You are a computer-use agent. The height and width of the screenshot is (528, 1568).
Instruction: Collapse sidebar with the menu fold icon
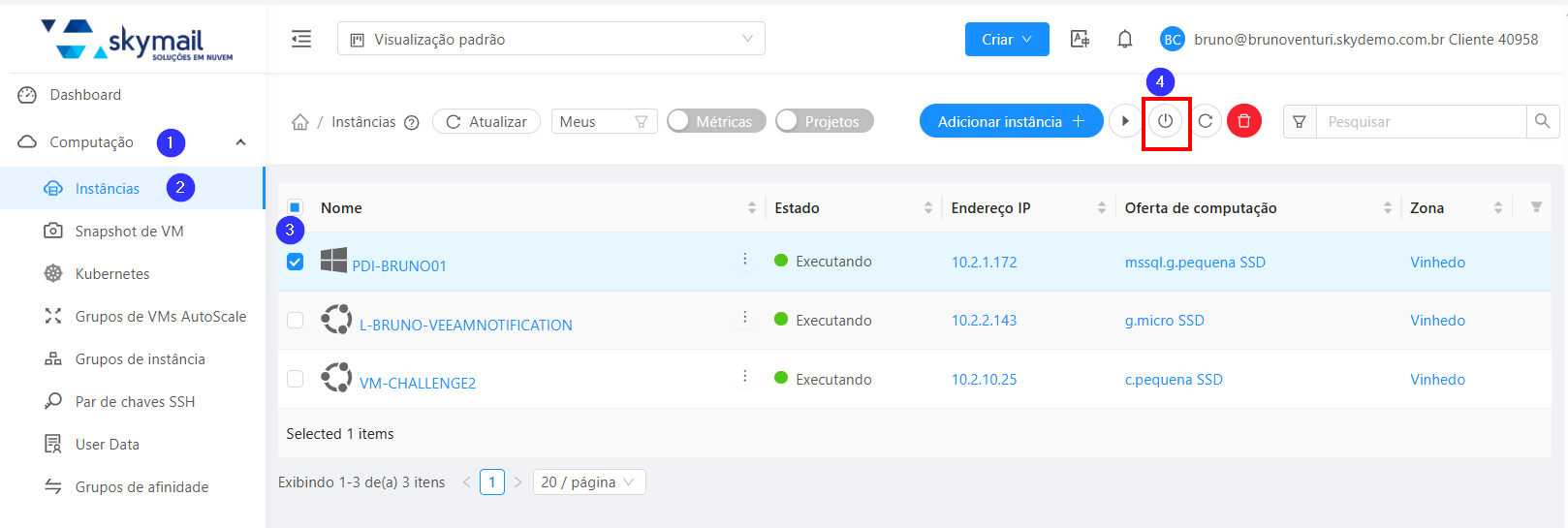[301, 39]
